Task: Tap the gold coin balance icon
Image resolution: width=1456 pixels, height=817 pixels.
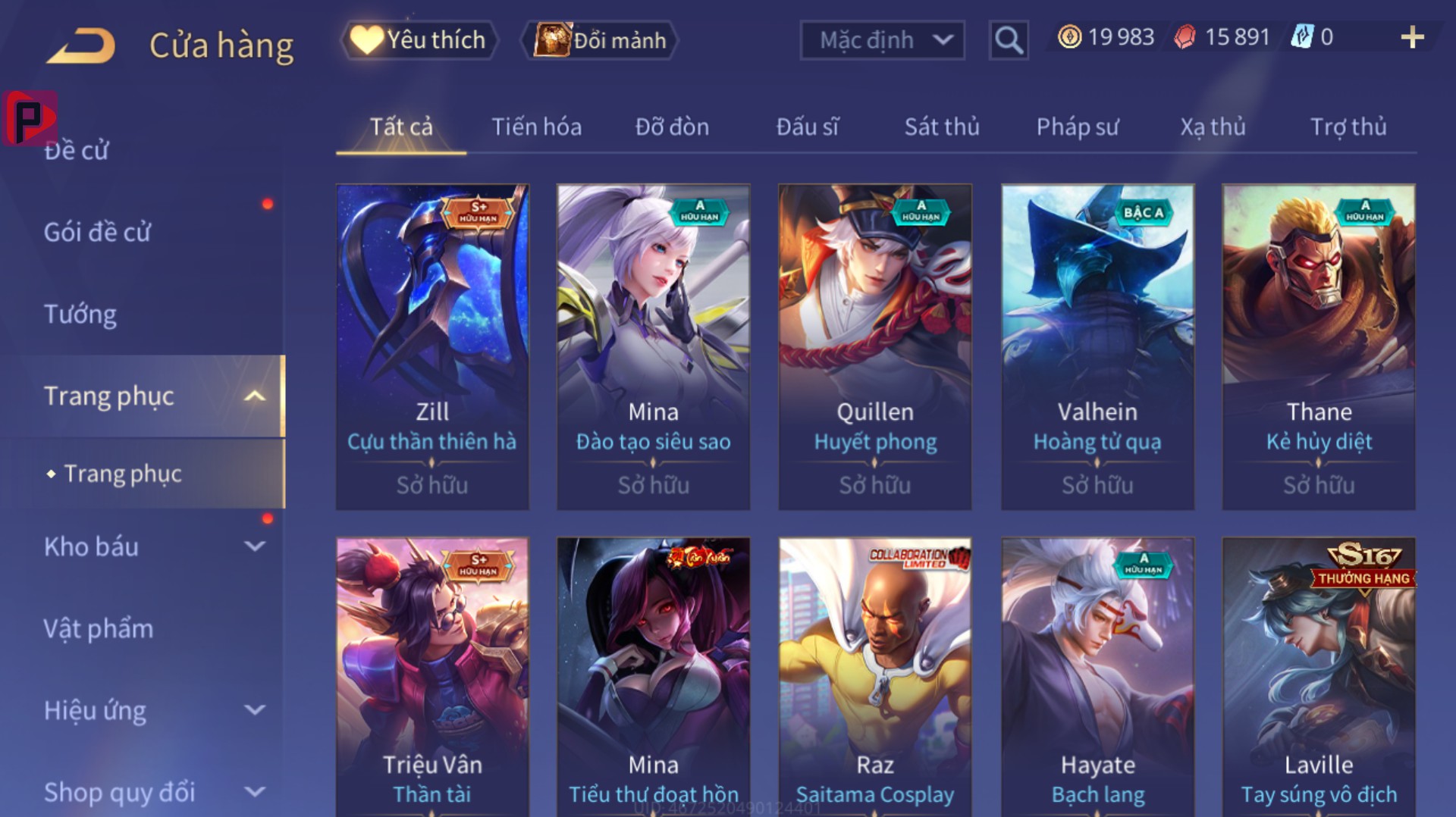Action: pos(1069,36)
